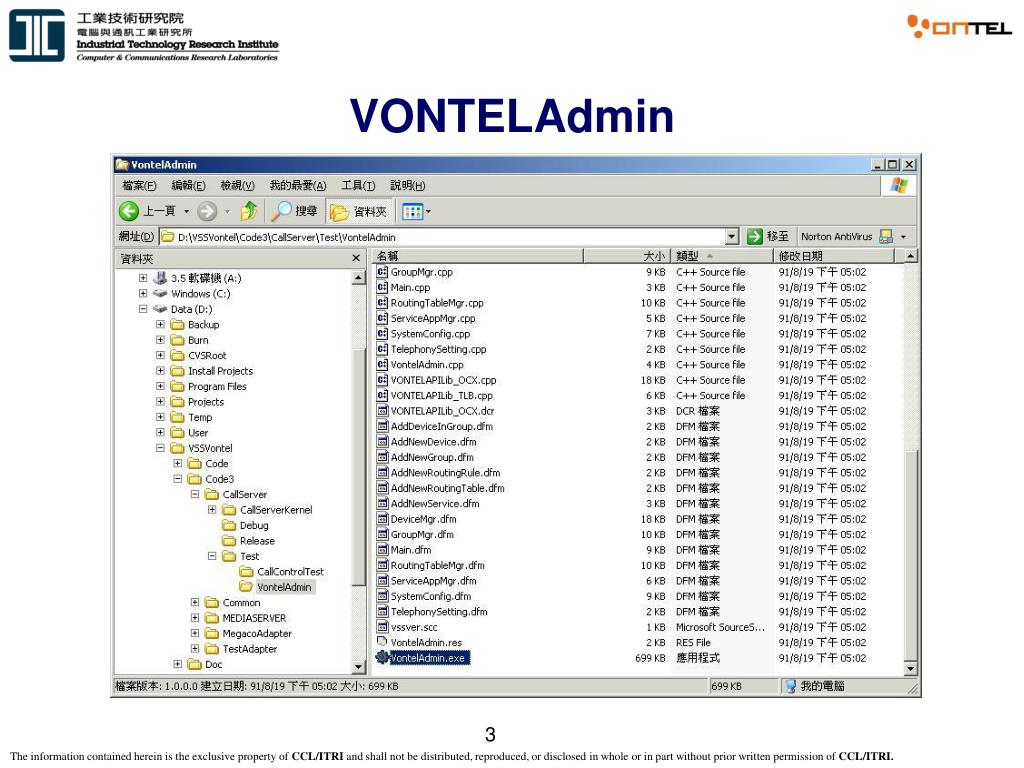Click the address path field

coord(442,236)
